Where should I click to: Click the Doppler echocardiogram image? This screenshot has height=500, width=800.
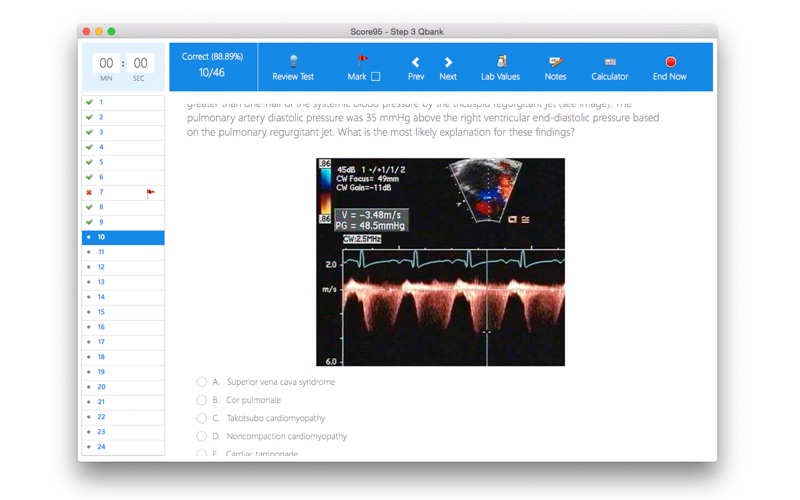pyautogui.click(x=440, y=262)
